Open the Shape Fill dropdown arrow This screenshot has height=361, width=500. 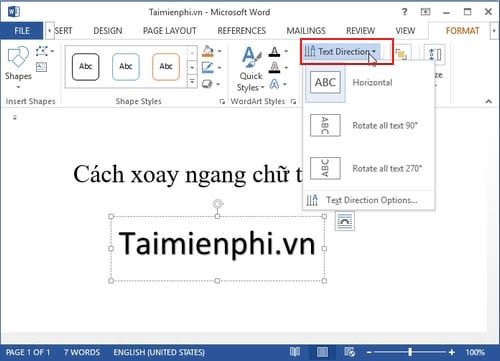(x=219, y=51)
